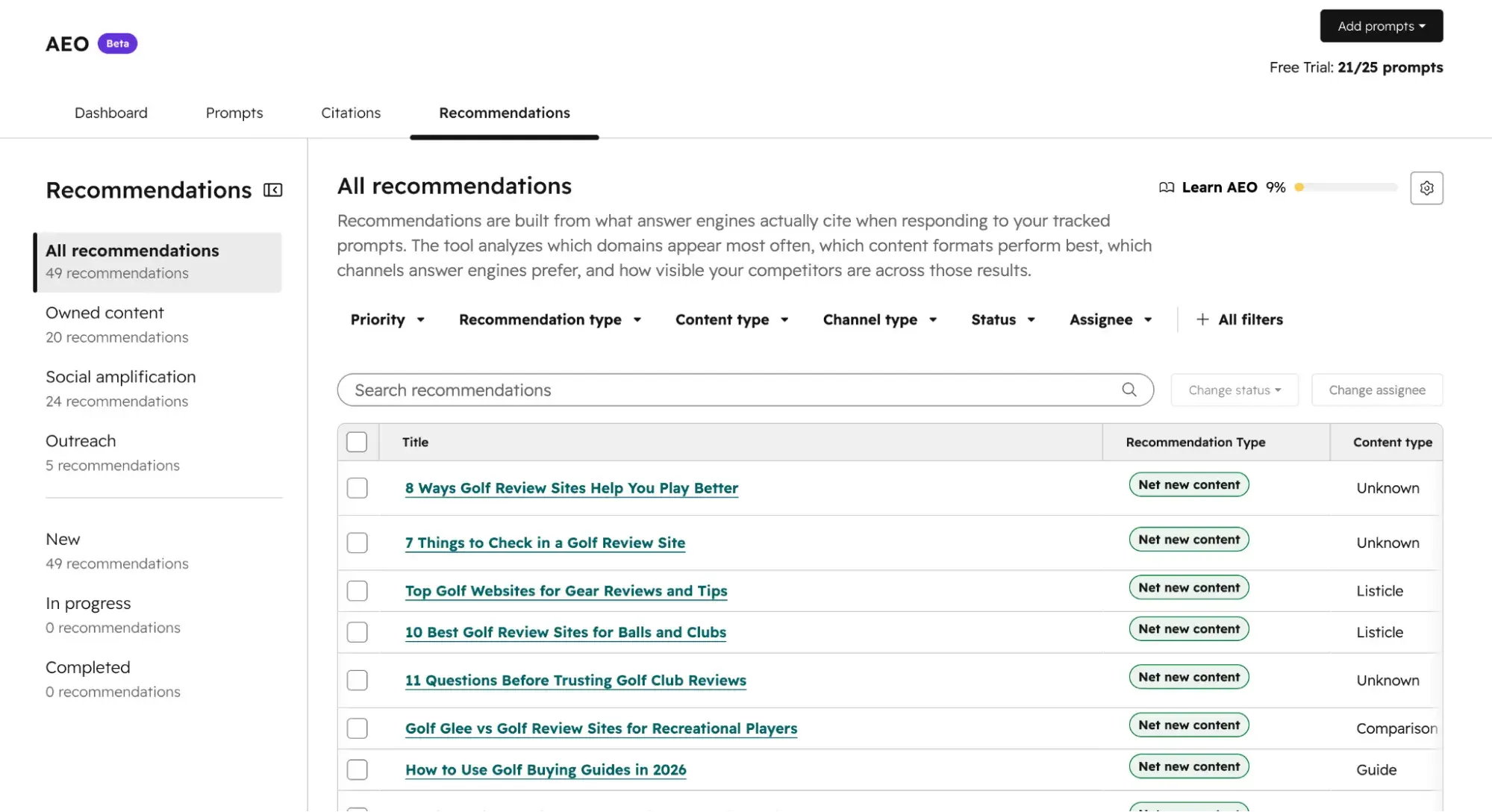This screenshot has width=1492, height=812.
Task: Click the Learn AEO label
Action: pos(1219,187)
